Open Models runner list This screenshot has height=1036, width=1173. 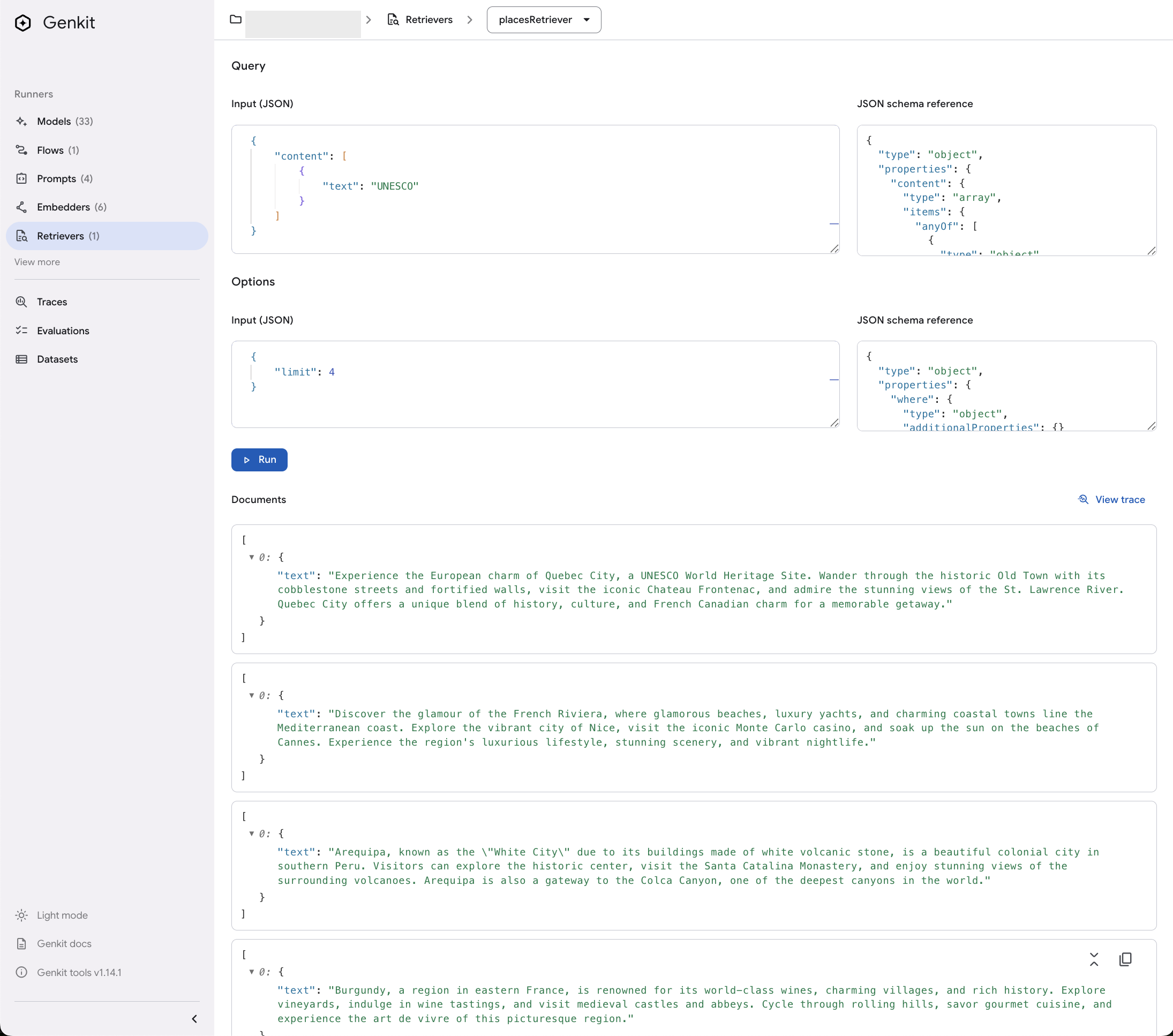54,121
